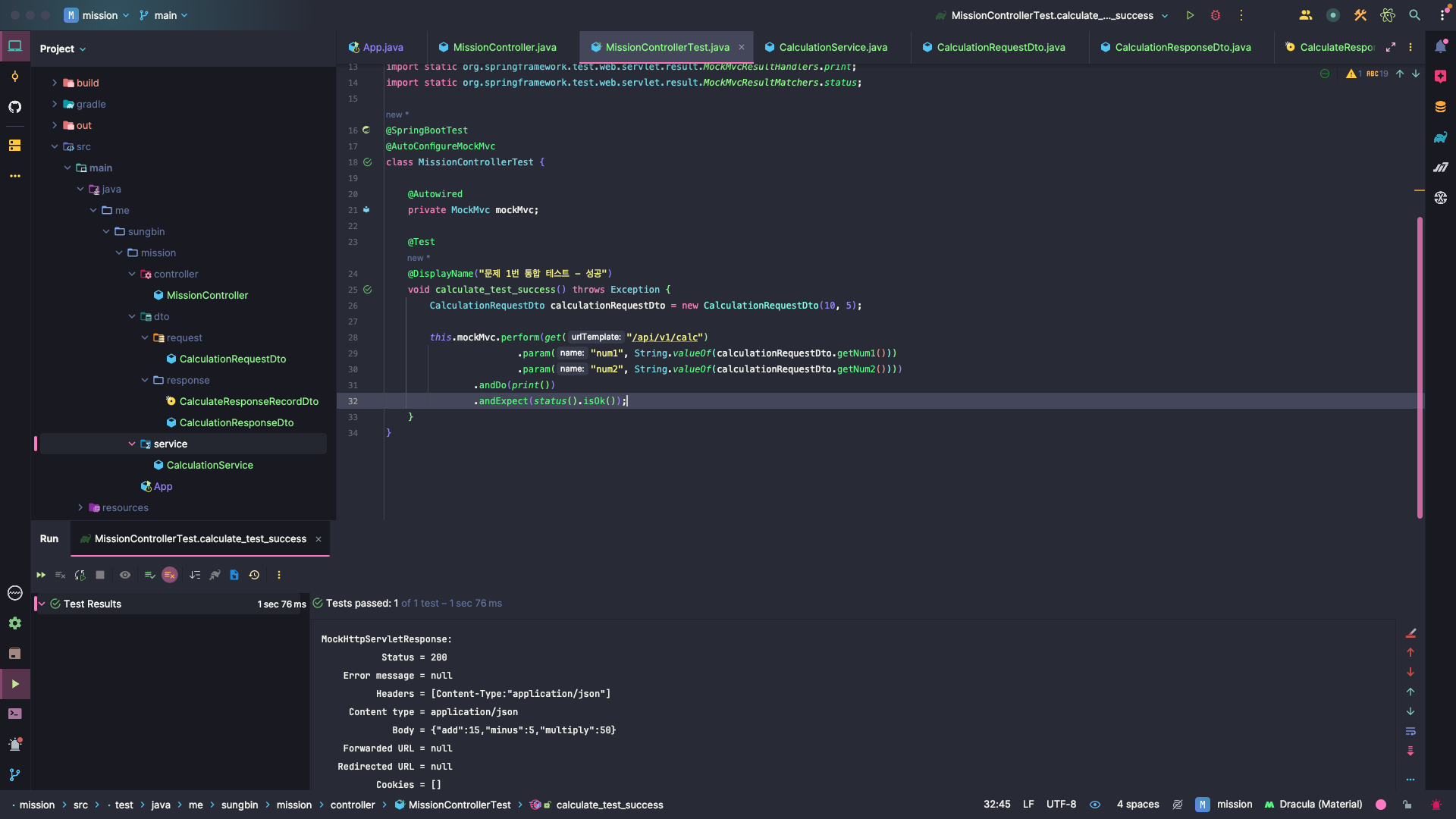
Task: Toggle show passed tests filter
Action: point(150,575)
